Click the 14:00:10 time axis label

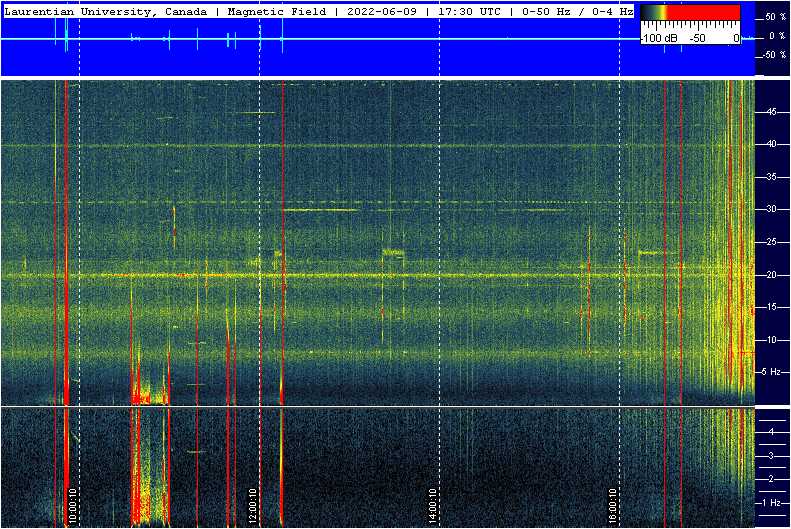(433, 505)
